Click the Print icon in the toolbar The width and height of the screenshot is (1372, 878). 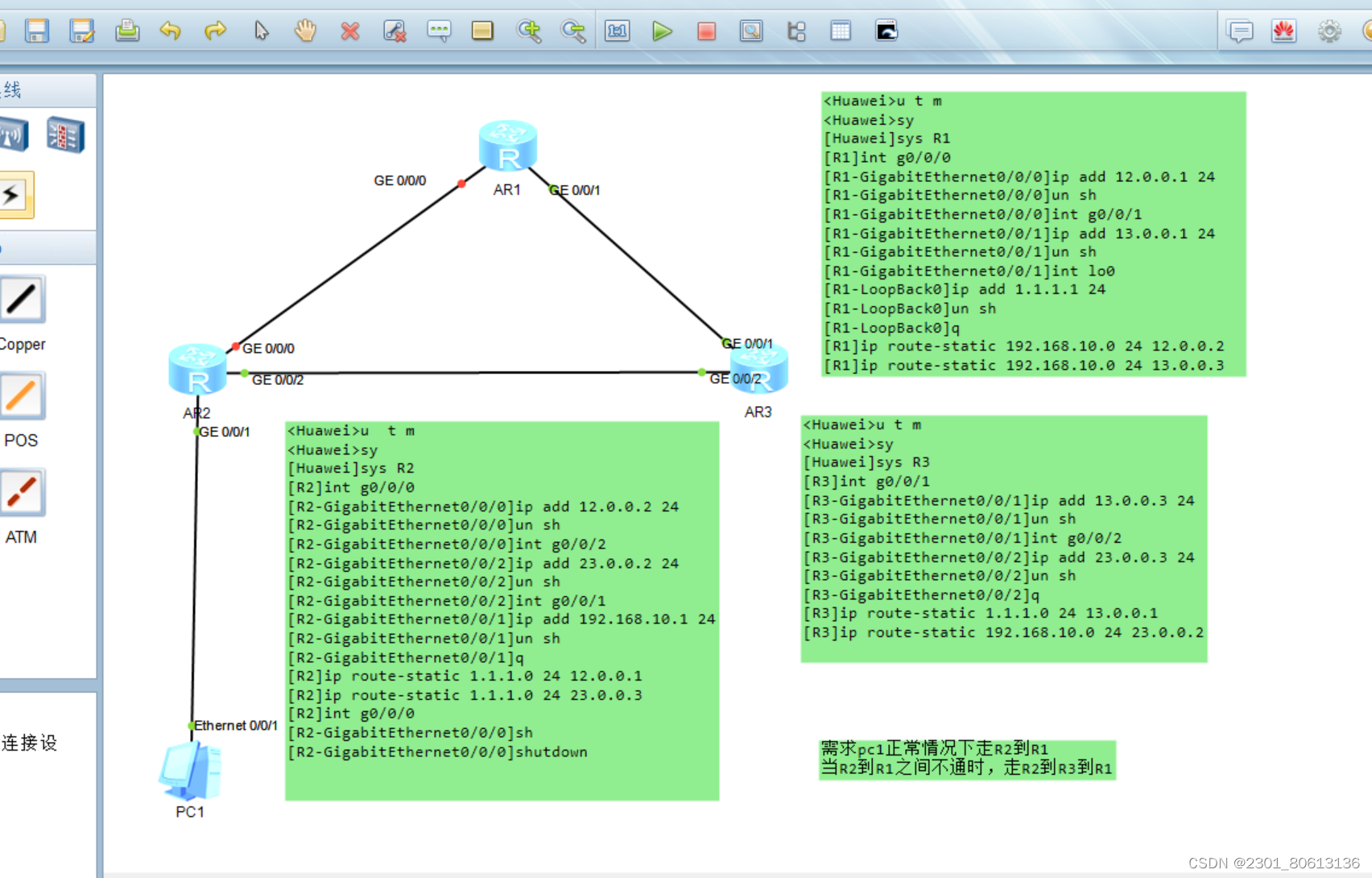(x=127, y=31)
